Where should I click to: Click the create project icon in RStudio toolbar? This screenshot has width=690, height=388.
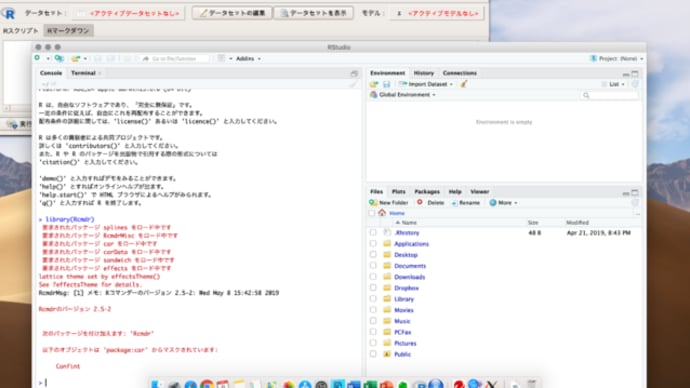click(x=59, y=58)
